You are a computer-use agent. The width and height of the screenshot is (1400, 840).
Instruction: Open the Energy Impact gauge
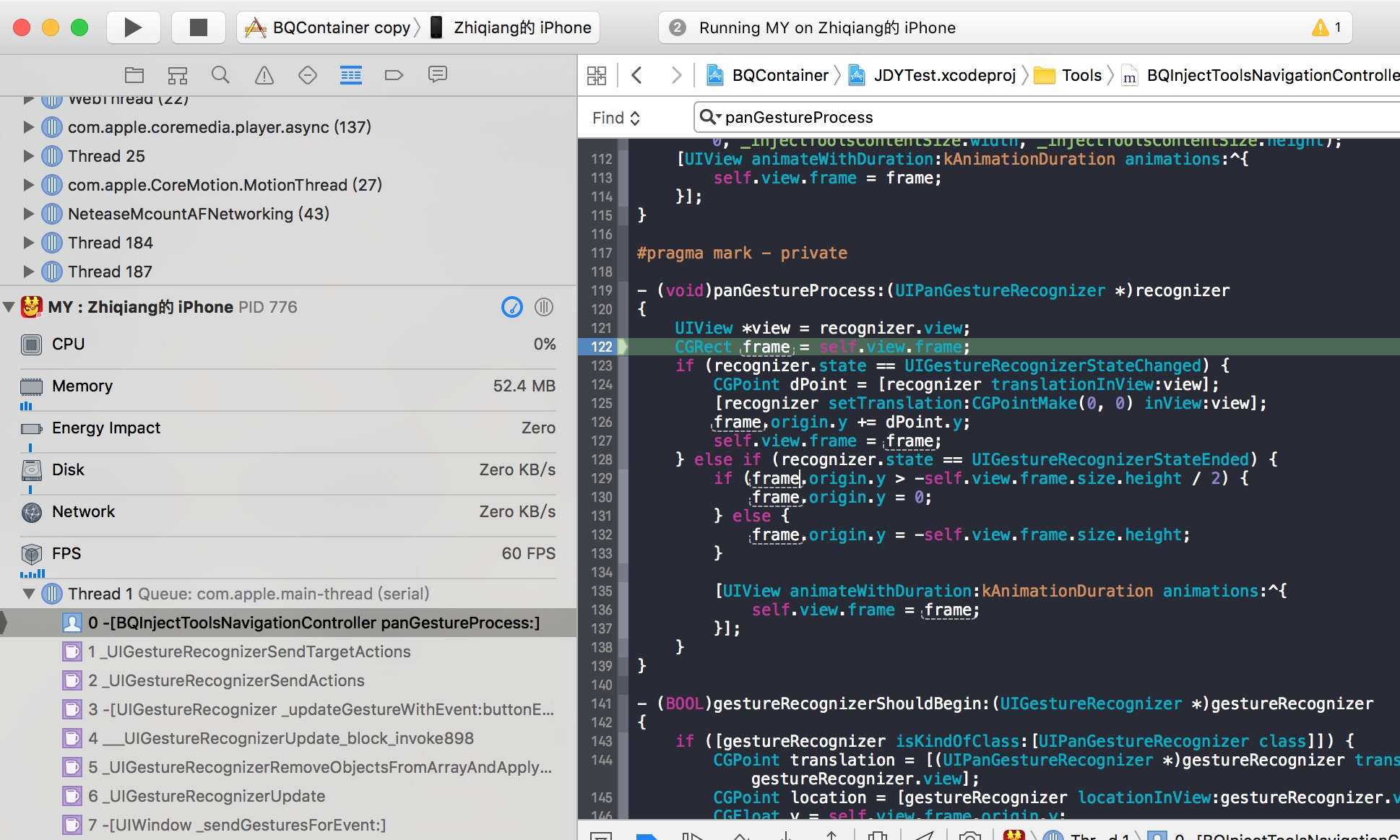pos(288,428)
